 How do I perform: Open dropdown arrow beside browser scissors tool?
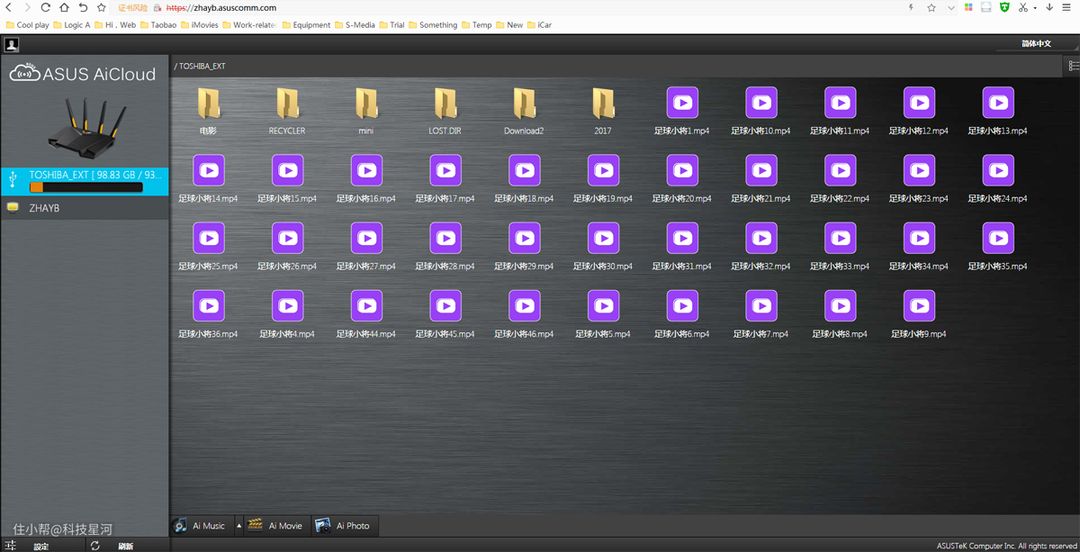coord(1034,7)
